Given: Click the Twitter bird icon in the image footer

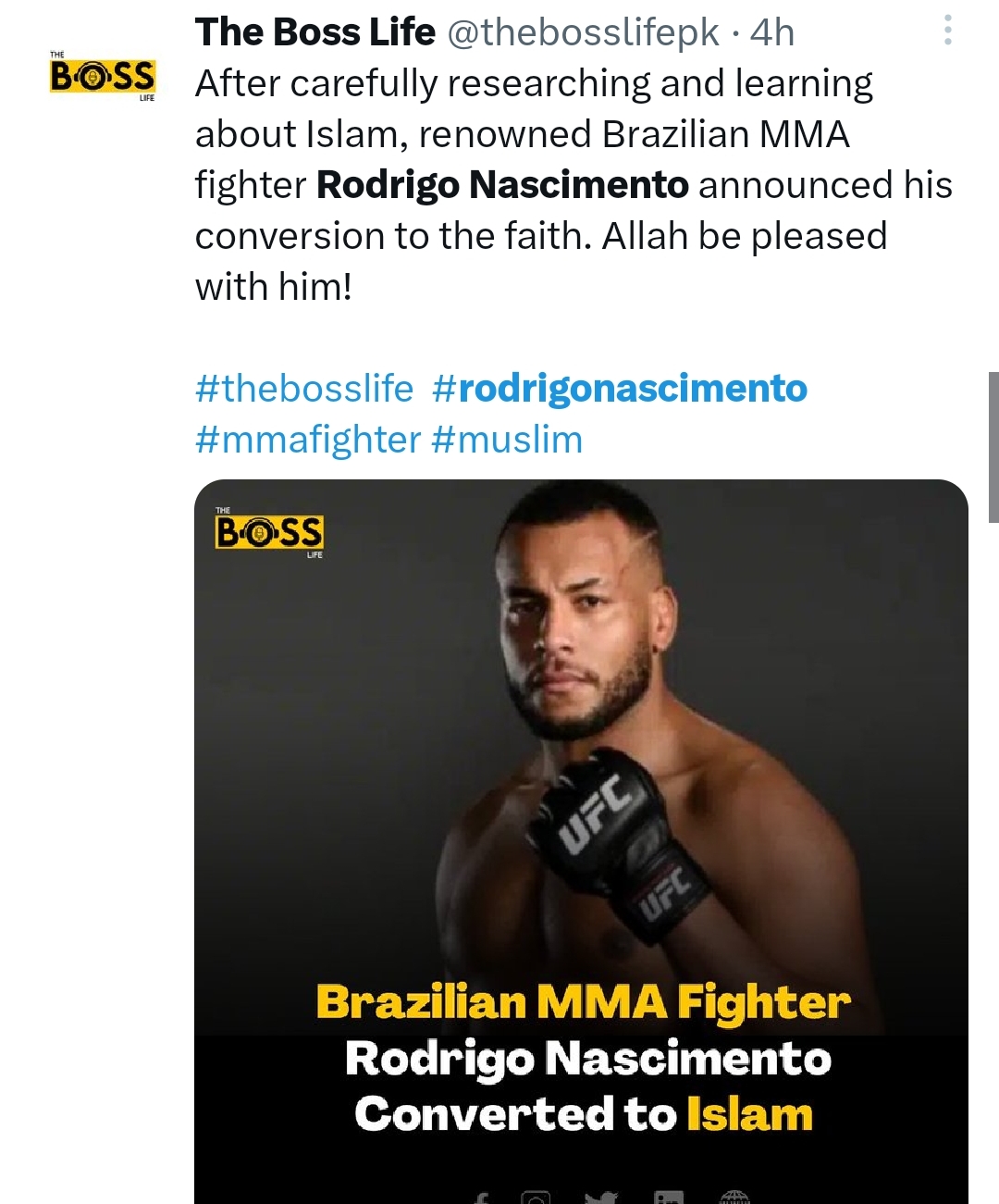Looking at the screenshot, I should [x=603, y=1198].
